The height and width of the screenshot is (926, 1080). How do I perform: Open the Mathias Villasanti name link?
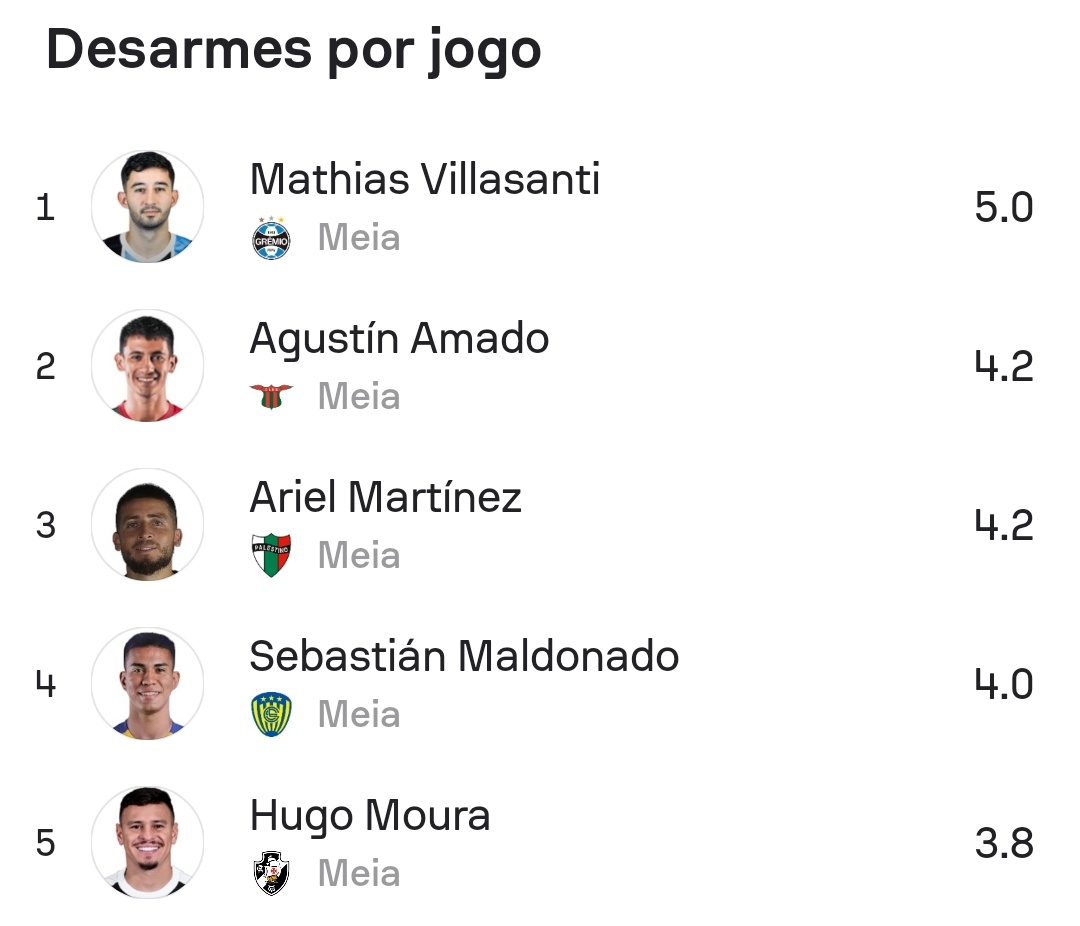(x=424, y=180)
